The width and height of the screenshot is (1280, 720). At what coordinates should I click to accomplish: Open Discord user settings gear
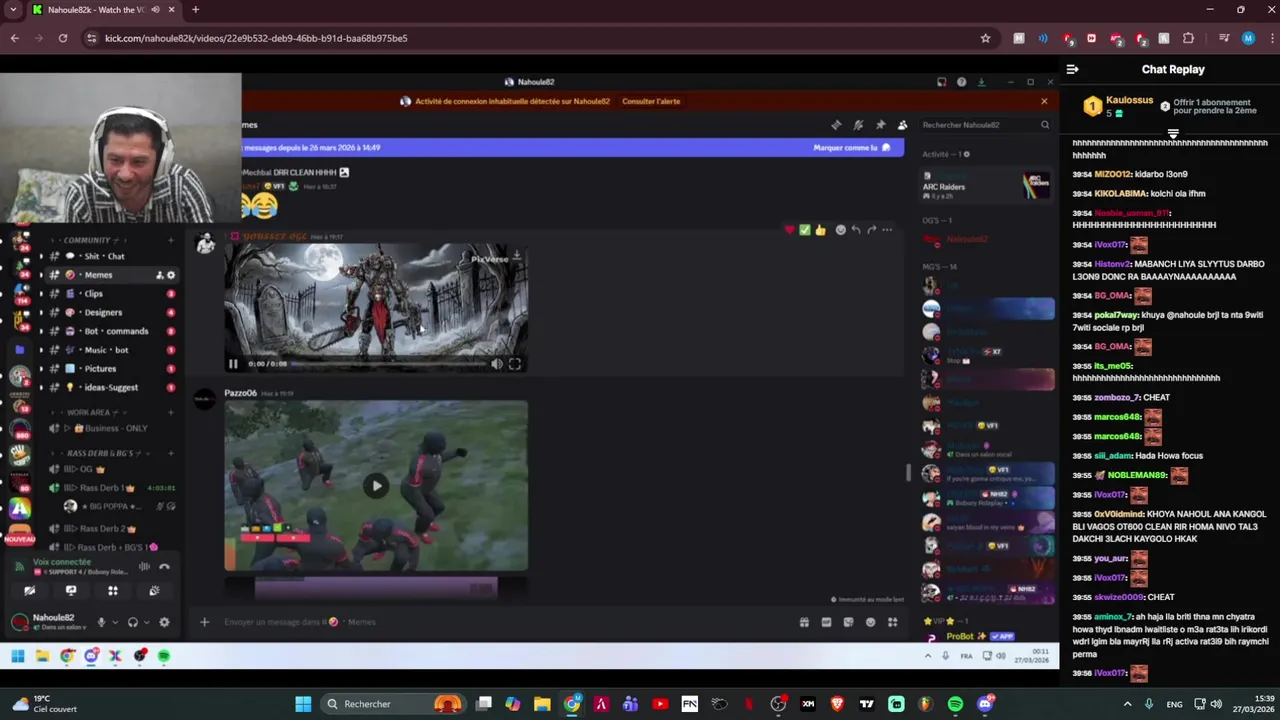pos(164,622)
